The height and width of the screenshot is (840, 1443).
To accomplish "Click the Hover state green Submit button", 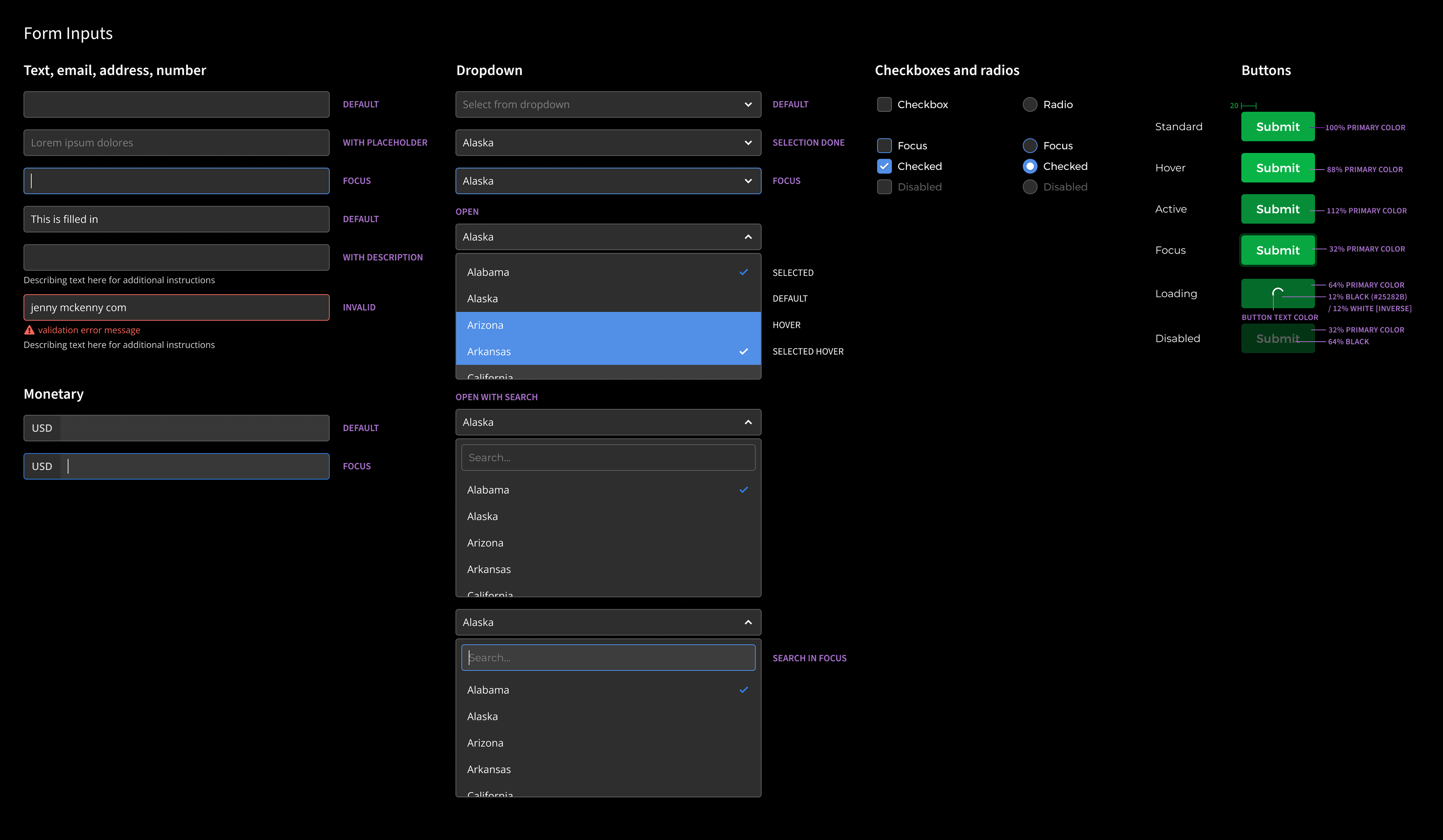I will click(x=1278, y=168).
